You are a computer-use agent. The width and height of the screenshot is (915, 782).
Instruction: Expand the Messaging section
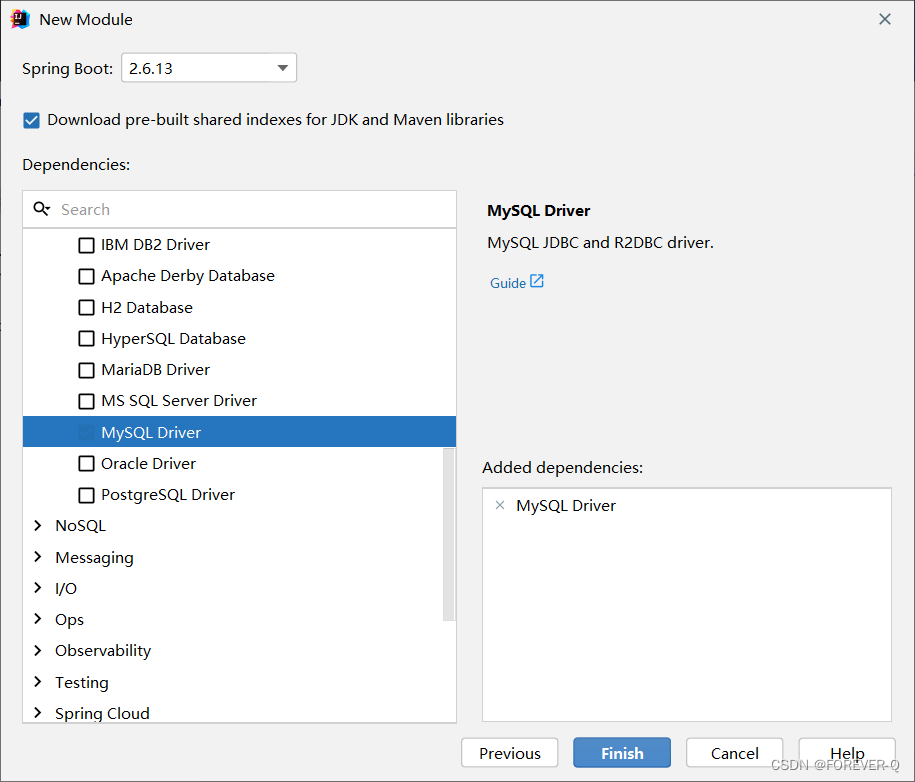(x=38, y=557)
